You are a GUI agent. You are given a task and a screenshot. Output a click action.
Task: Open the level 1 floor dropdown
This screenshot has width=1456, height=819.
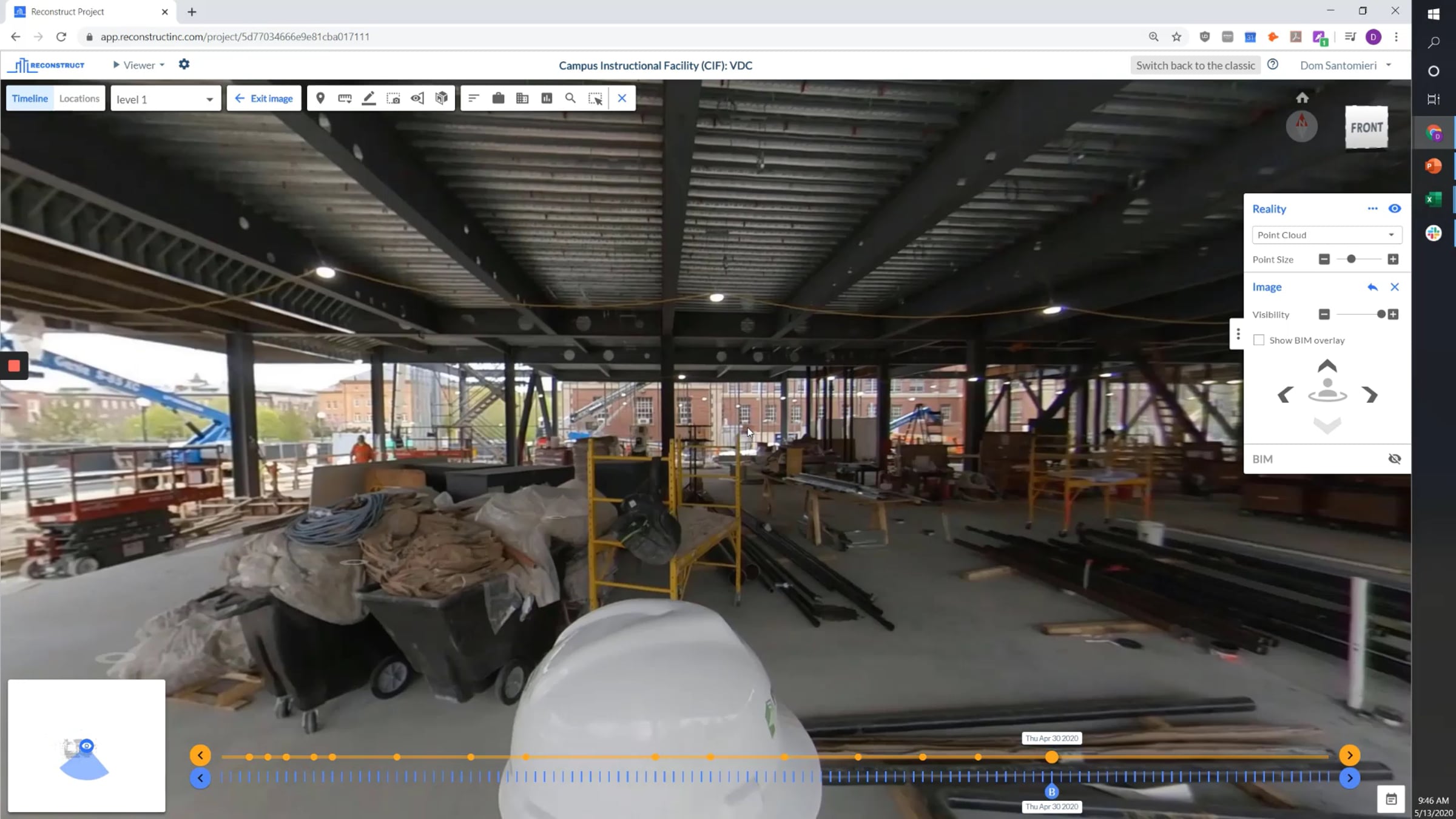point(165,99)
